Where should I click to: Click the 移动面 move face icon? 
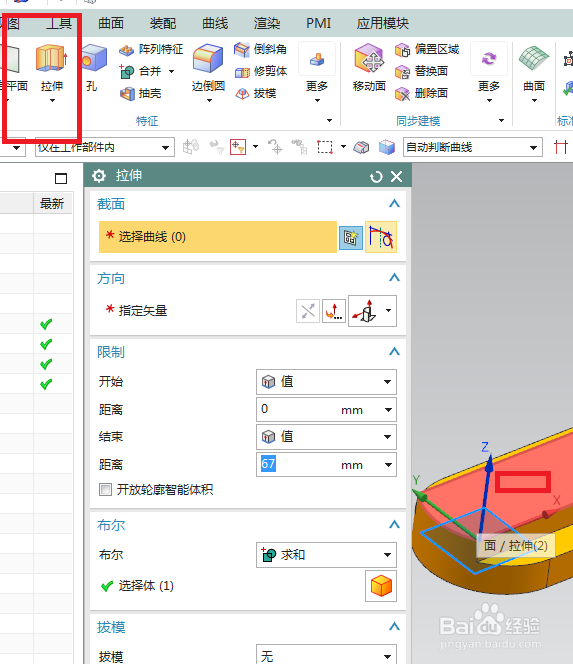[369, 58]
